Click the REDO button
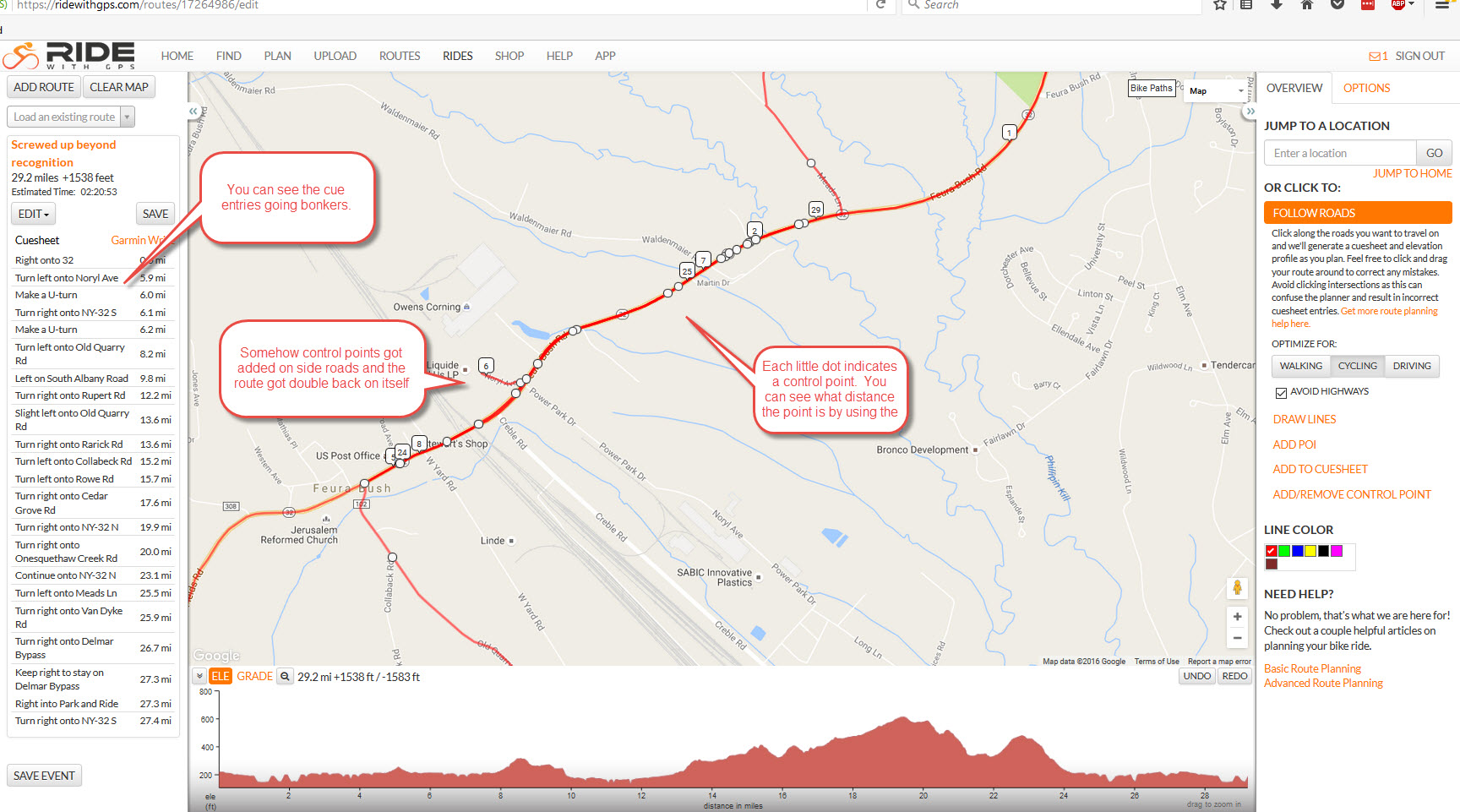 tap(1234, 676)
